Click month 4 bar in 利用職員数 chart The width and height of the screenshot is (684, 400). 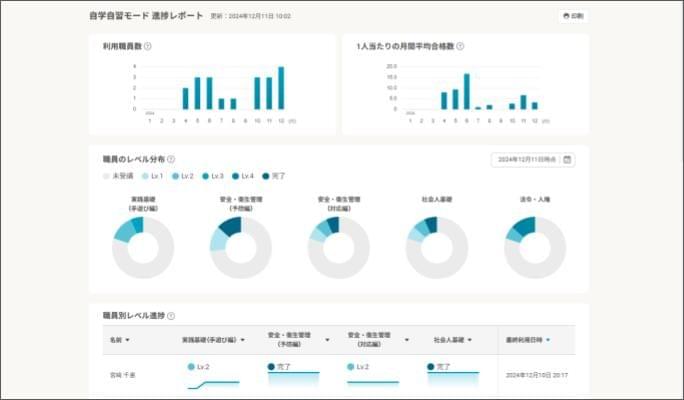pos(185,99)
